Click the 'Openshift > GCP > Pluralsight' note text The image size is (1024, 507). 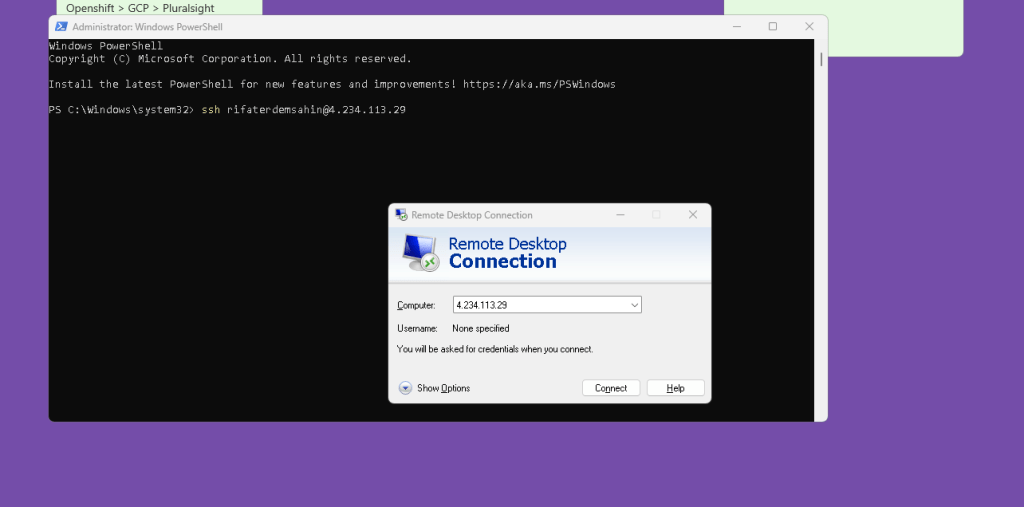point(140,8)
